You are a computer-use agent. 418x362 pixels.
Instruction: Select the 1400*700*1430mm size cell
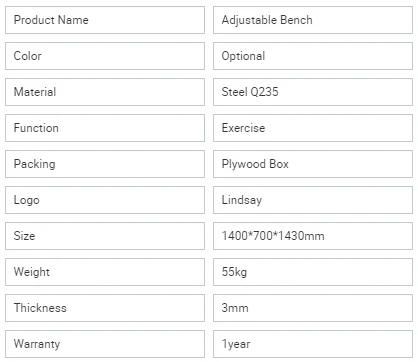[x=313, y=236]
